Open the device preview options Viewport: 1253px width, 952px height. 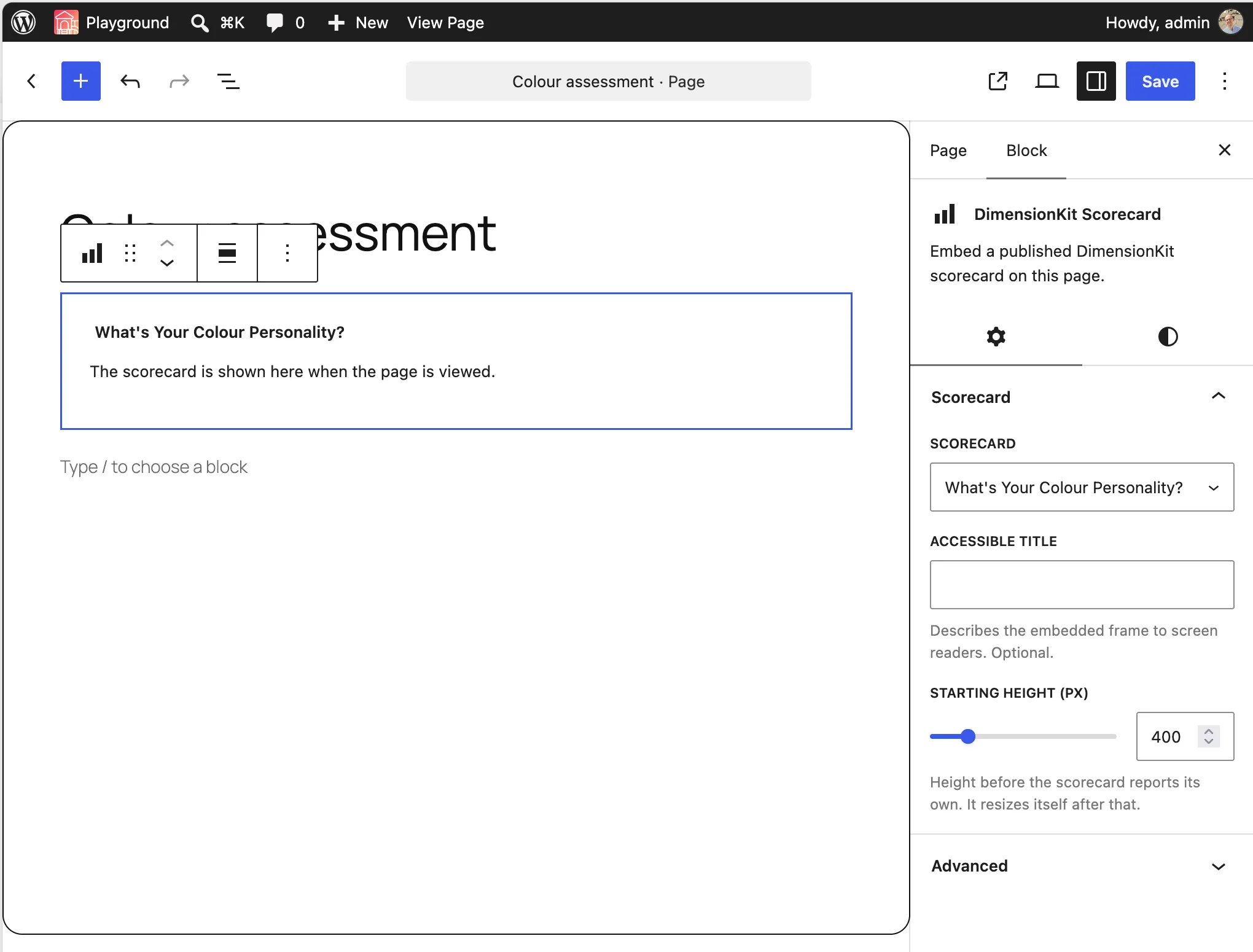click(1047, 81)
